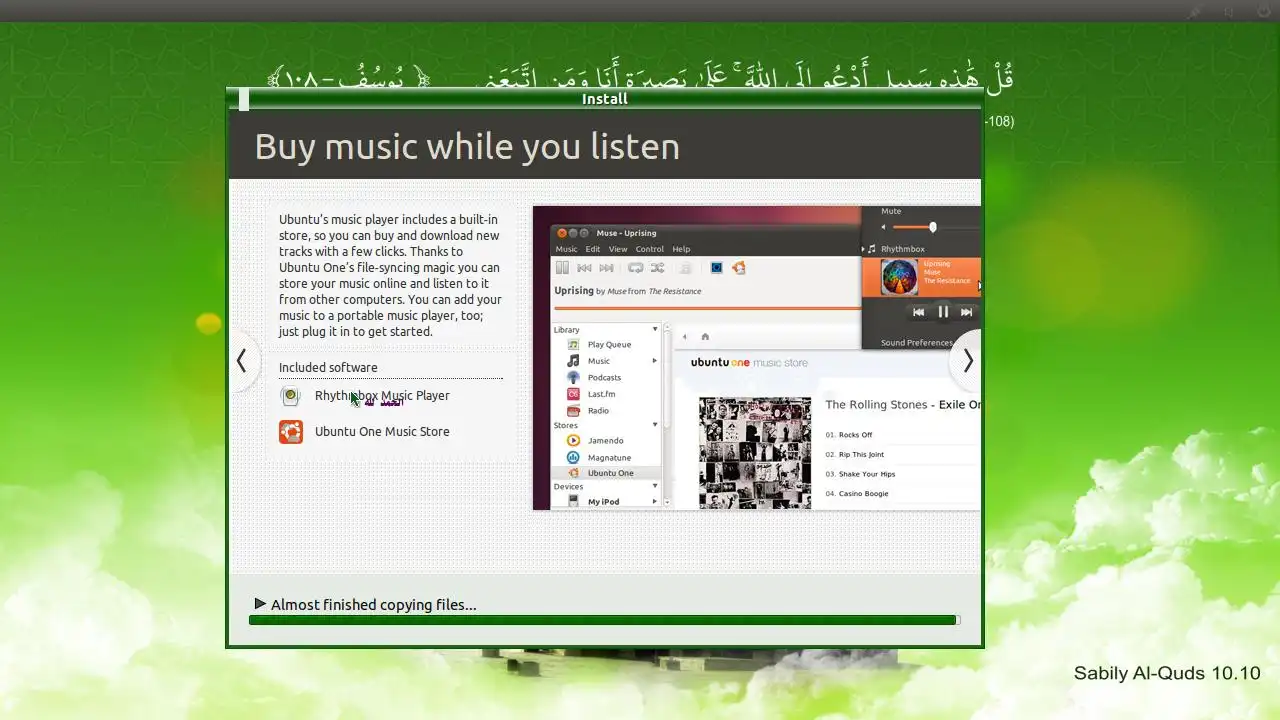
Task: Collapse the Stores section in sidebar
Action: (x=655, y=425)
